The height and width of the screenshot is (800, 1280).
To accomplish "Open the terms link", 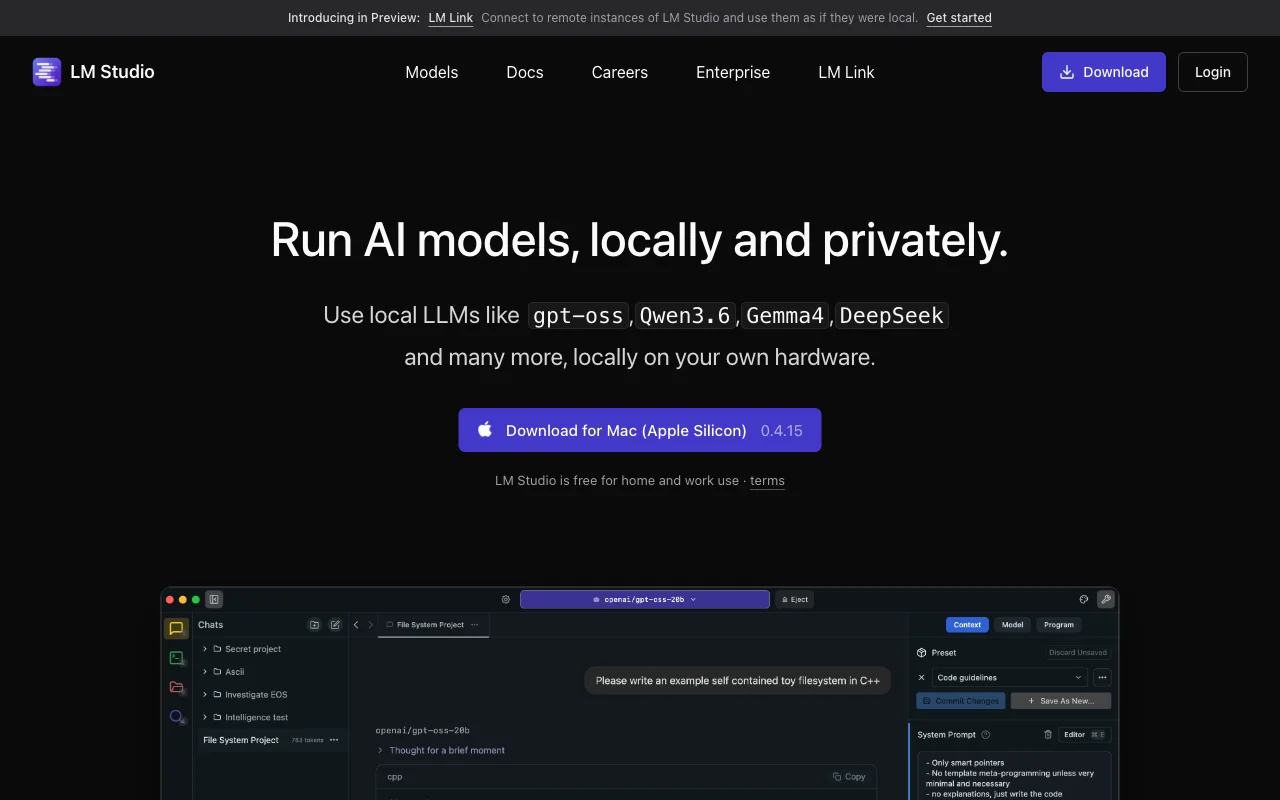I will click(767, 481).
